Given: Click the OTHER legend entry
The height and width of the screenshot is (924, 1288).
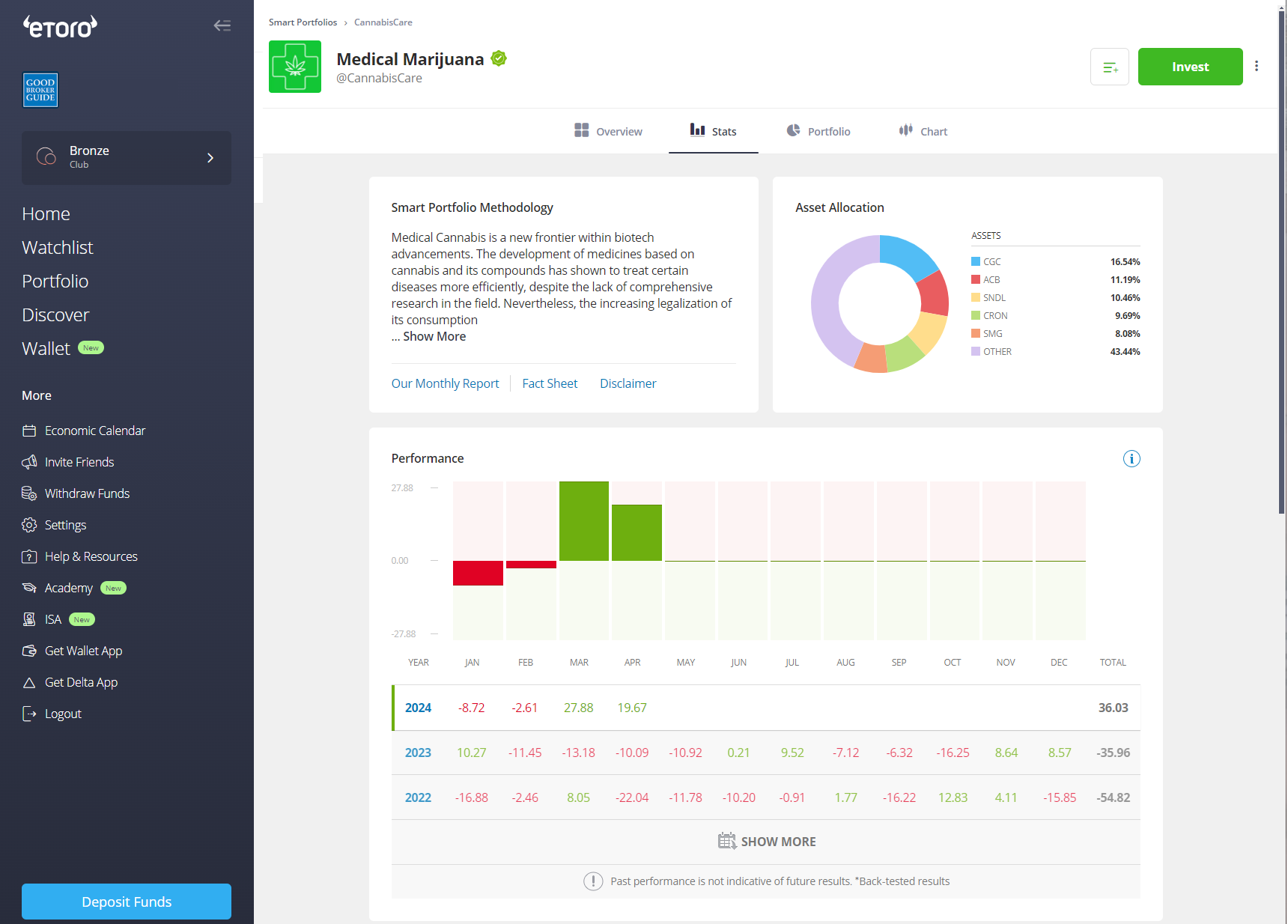Looking at the screenshot, I should (x=1056, y=351).
